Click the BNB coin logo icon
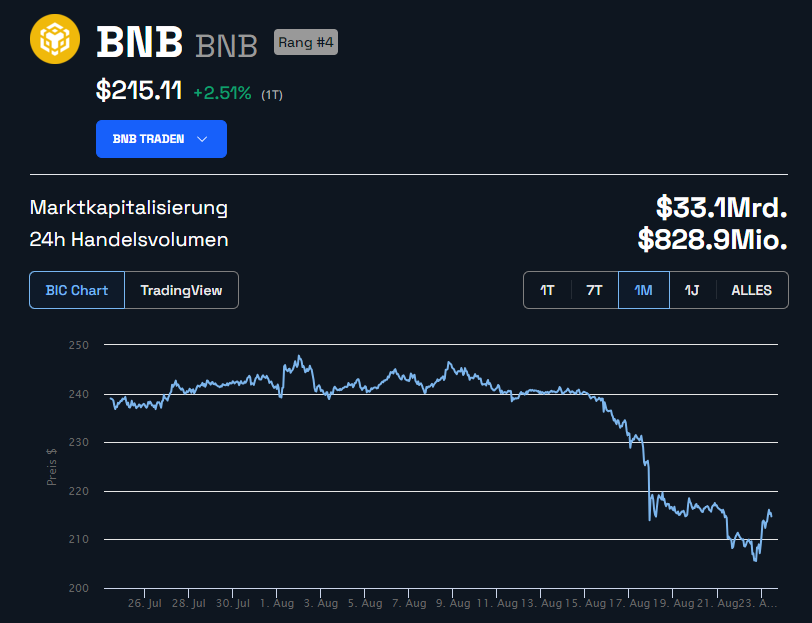This screenshot has height=623, width=812. pyautogui.click(x=55, y=39)
